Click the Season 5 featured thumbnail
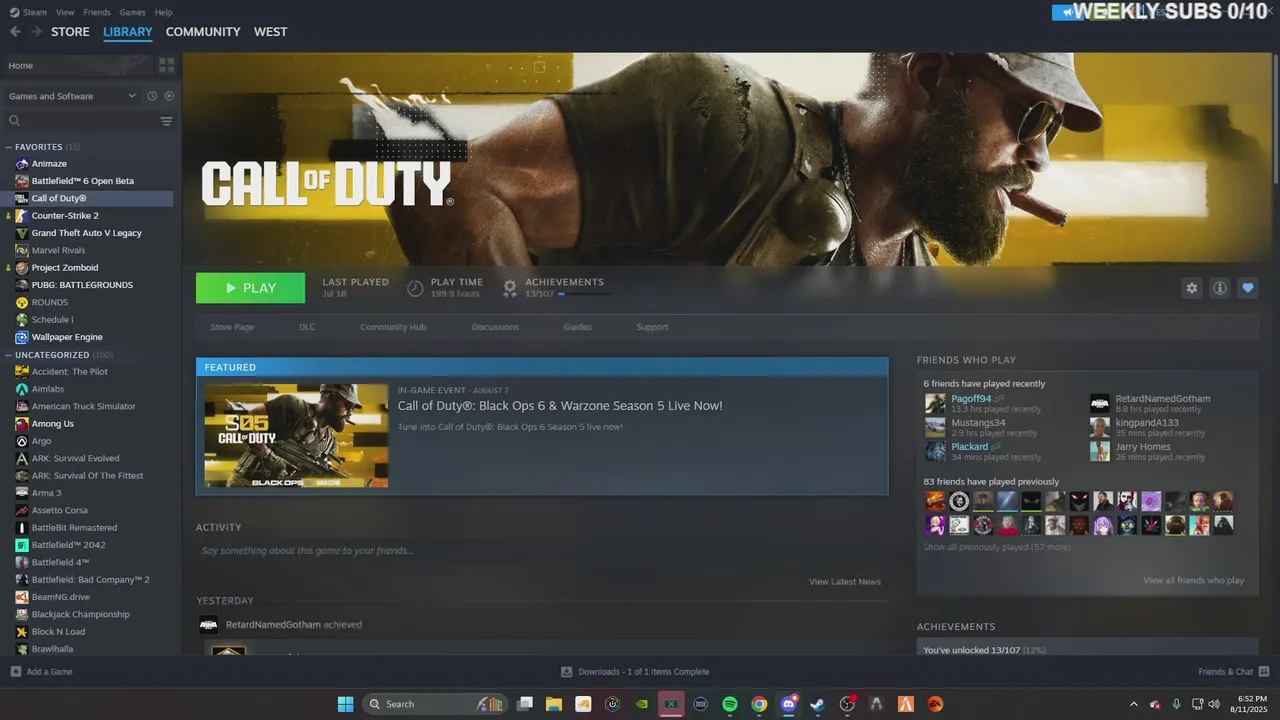Screen dimensions: 1280x720 point(296,435)
